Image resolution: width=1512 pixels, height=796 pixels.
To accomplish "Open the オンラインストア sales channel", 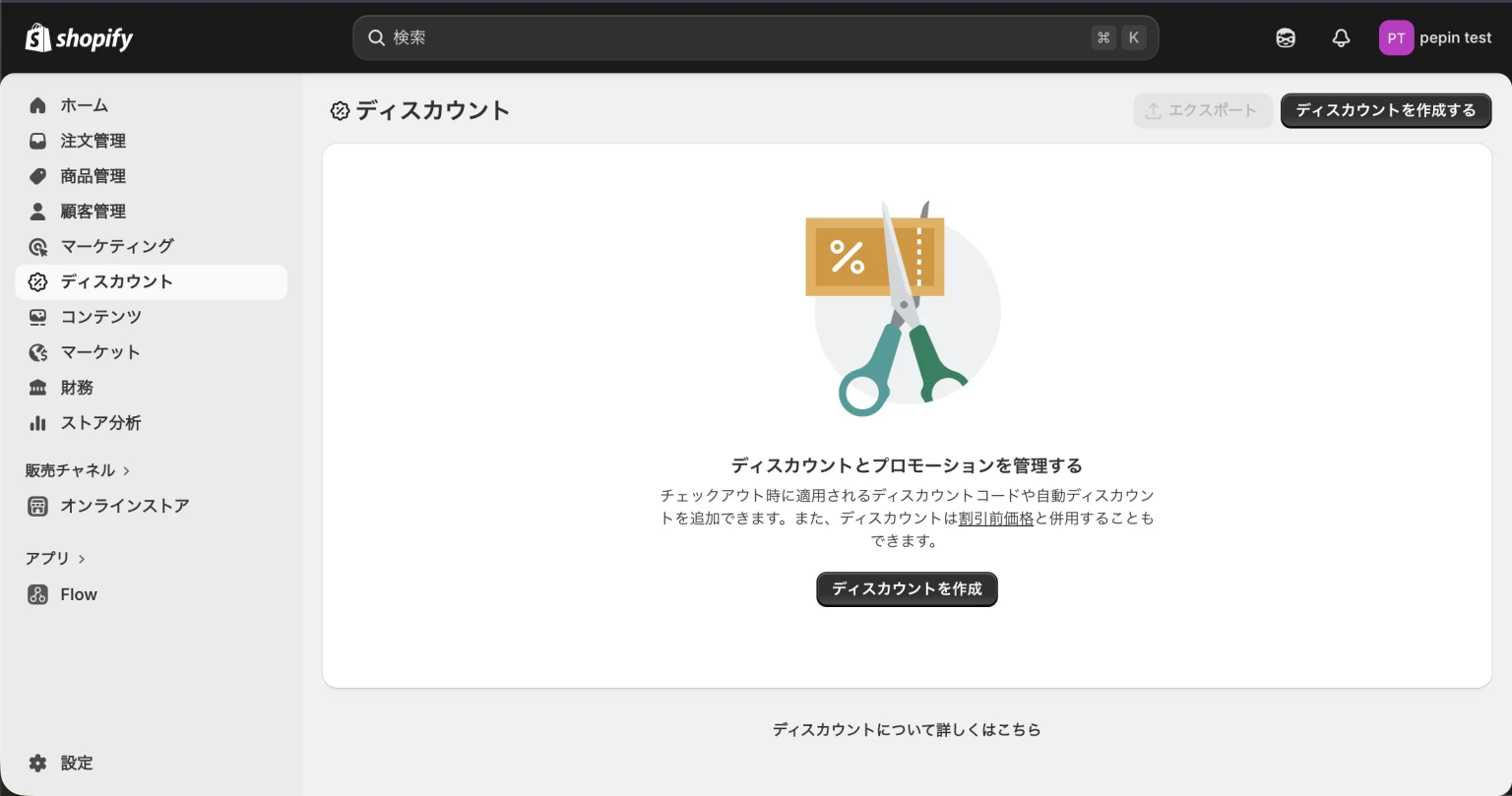I will pos(124,506).
